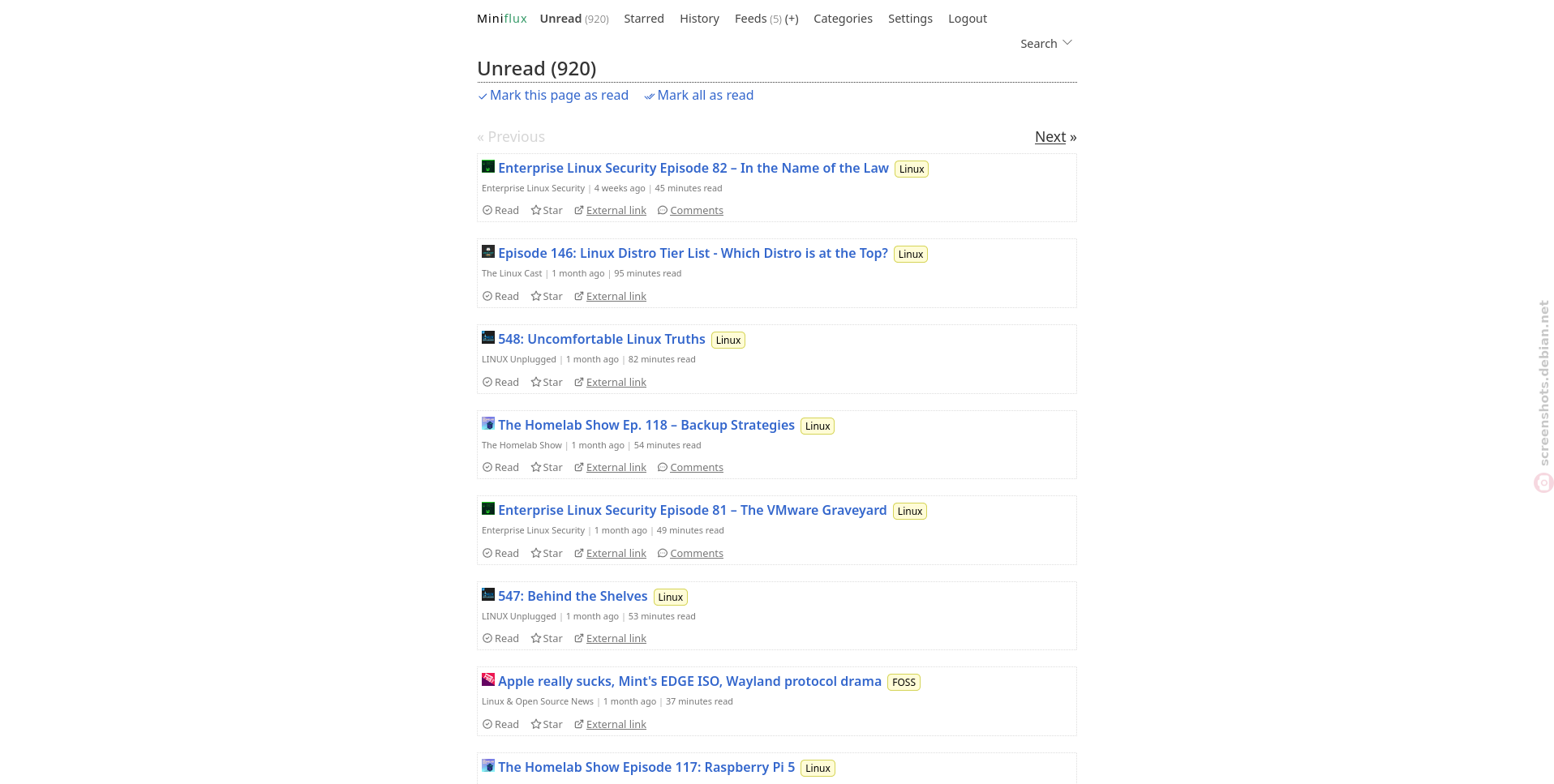
Task: Open Homelab Show Episode 117 Raspberry Pi 5
Action: pyautogui.click(x=646, y=767)
